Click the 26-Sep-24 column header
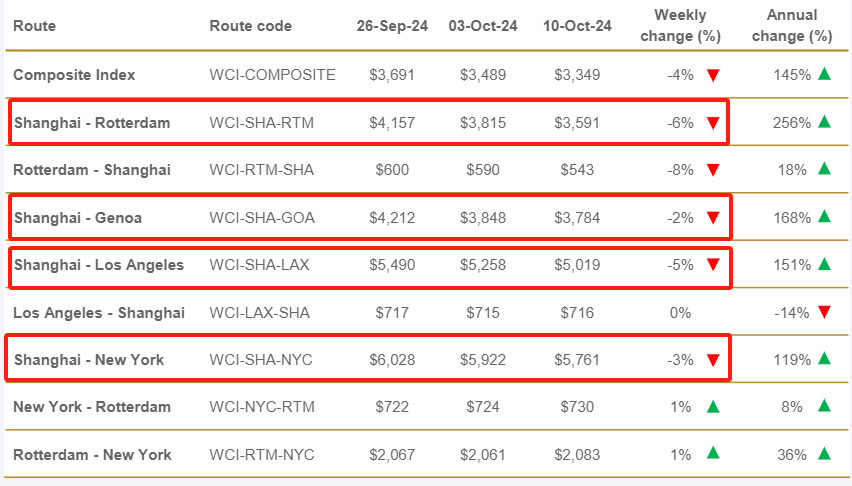Viewport: 852px width, 486px height. tap(392, 26)
